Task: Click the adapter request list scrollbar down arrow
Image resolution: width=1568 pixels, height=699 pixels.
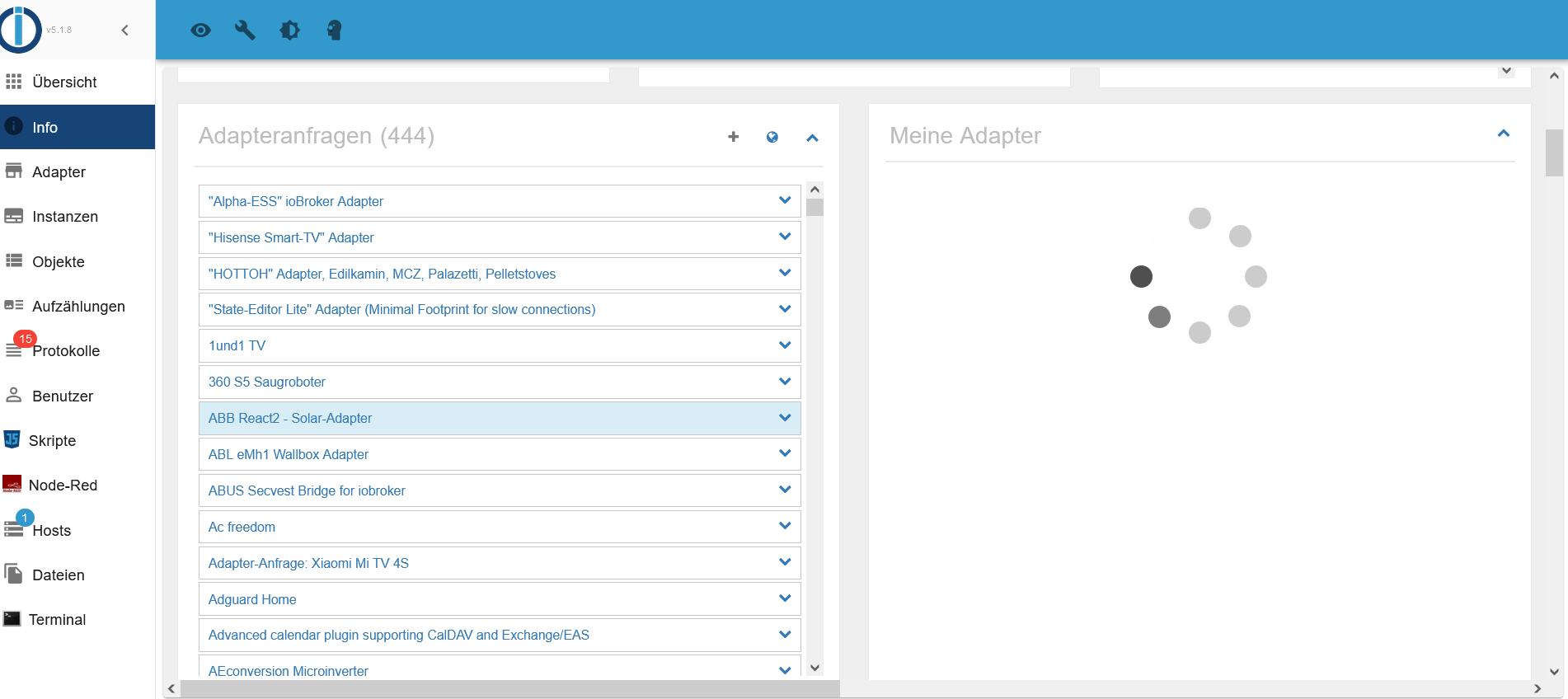Action: [815, 669]
